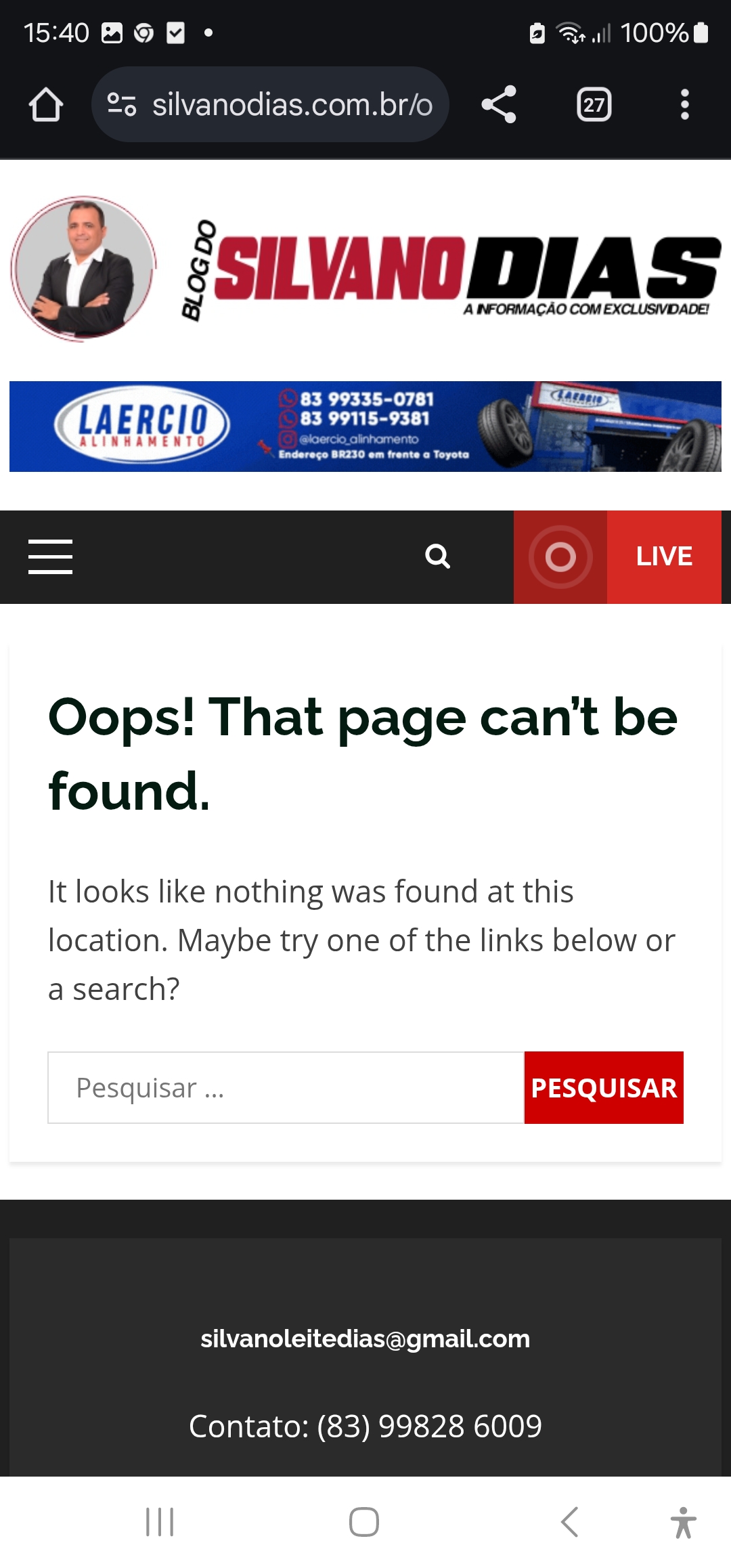Tap the Android recent apps button
This screenshot has height=1568, width=731.
160,1522
